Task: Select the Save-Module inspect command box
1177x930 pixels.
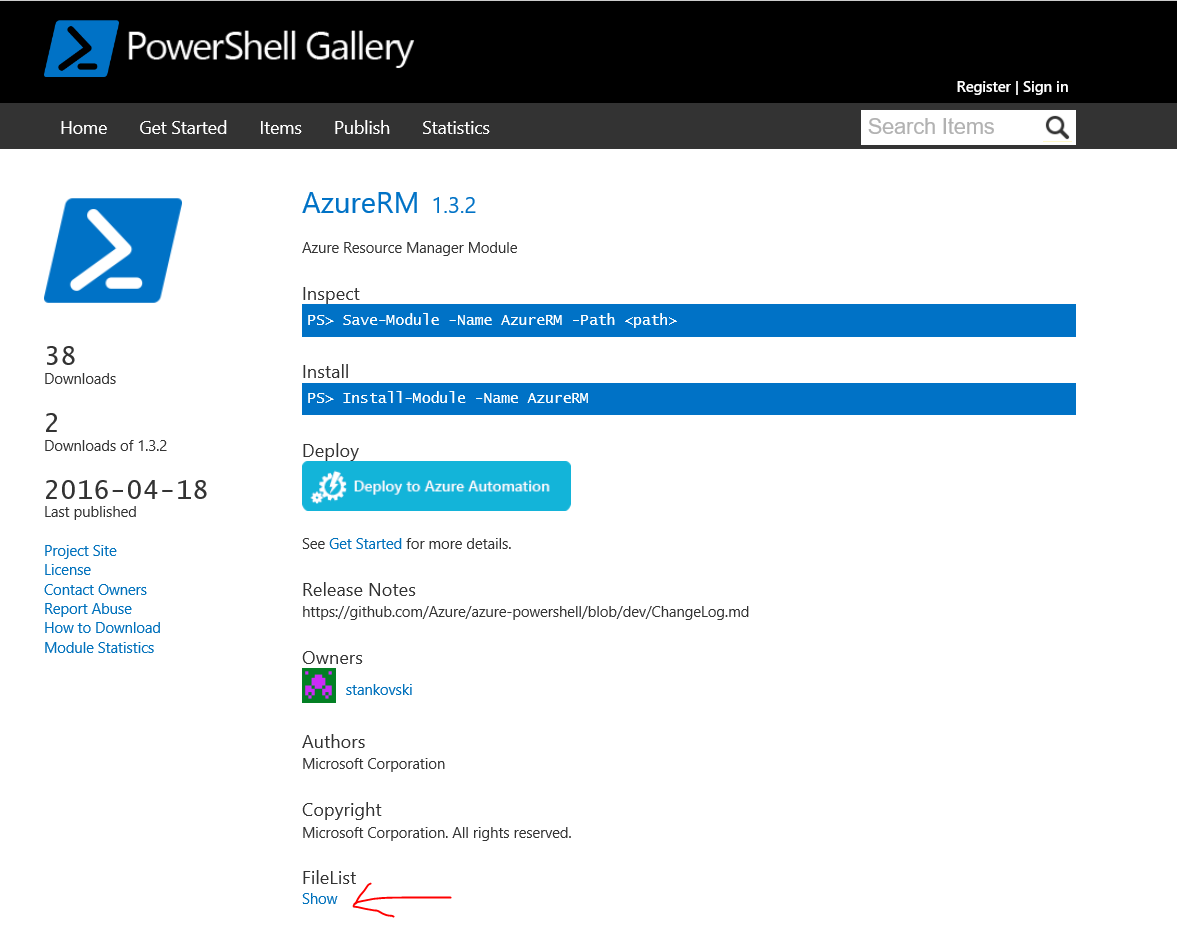Action: point(688,321)
